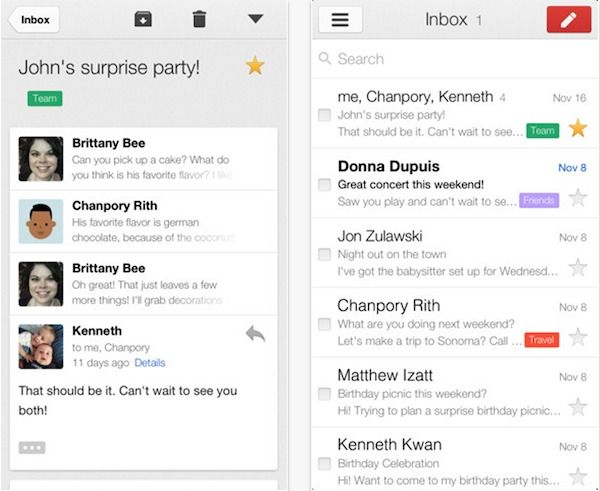Star the Matthew Izatt email
The image size is (600, 491).
[x=577, y=406]
